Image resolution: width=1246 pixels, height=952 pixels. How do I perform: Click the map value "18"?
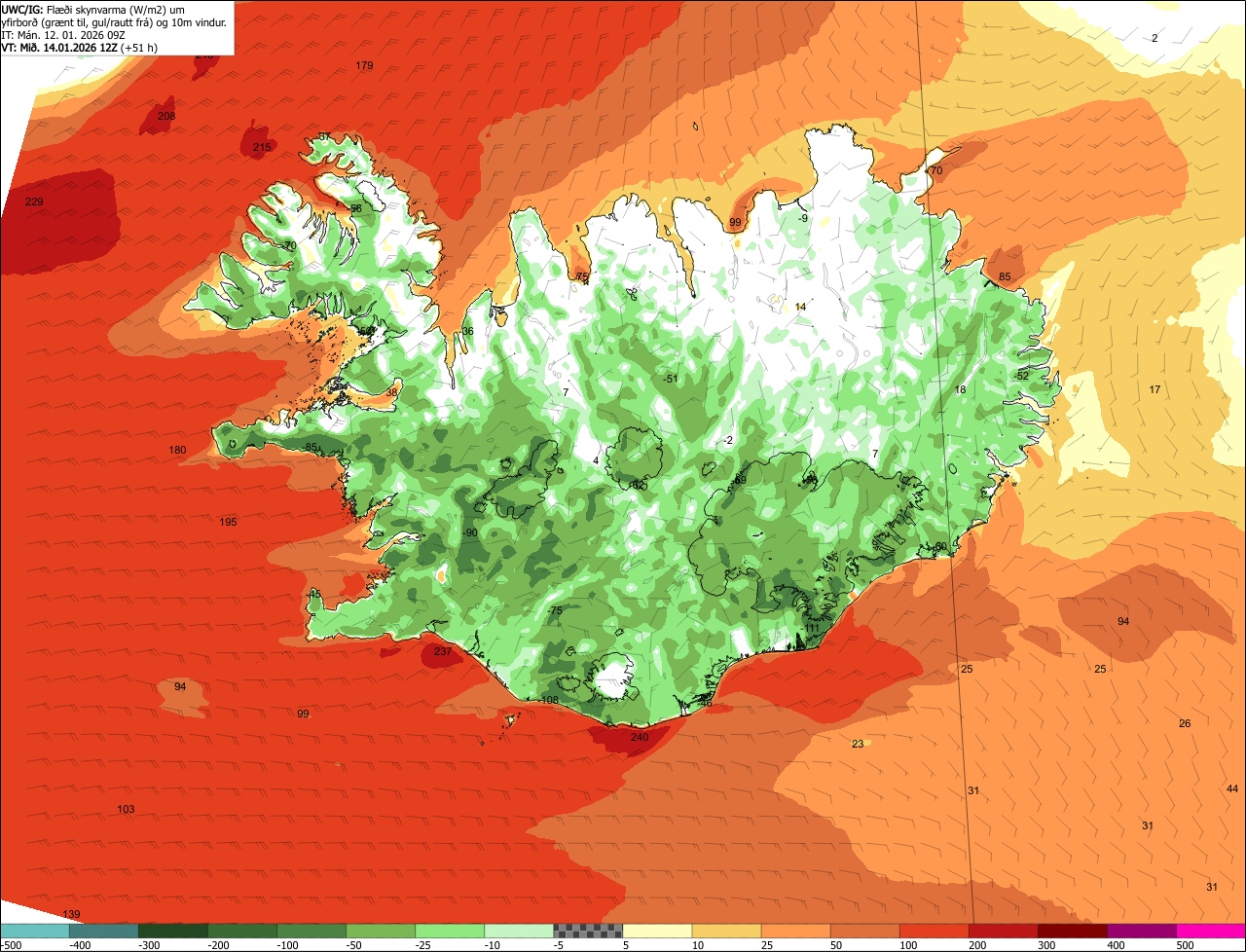click(960, 390)
